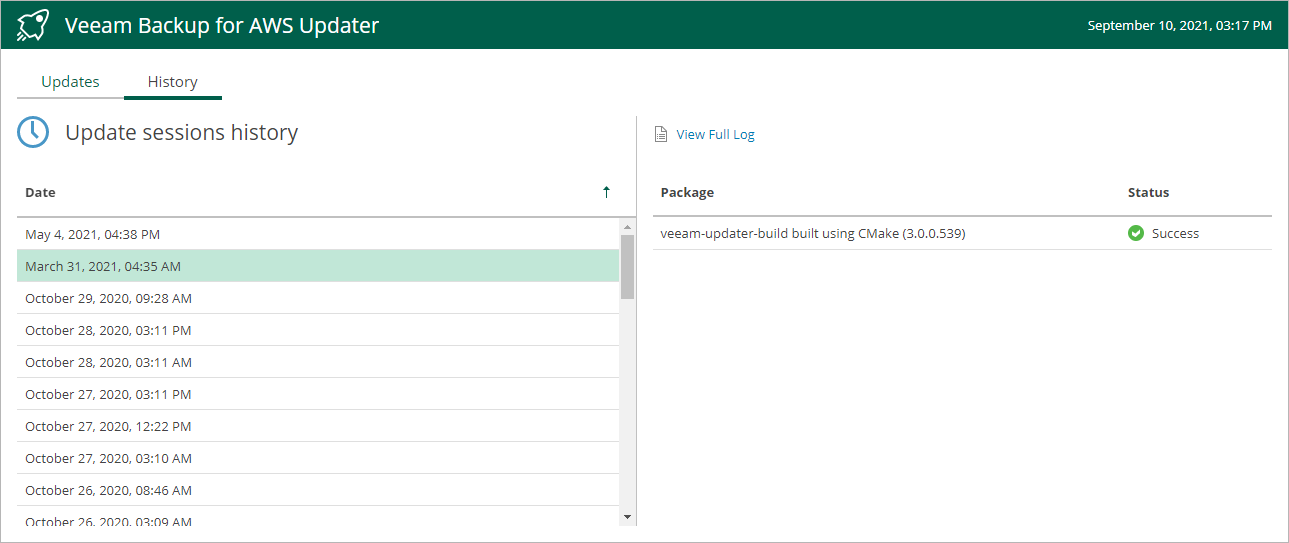Select the History tab
Screen dimensions: 1289x543
tap(173, 82)
